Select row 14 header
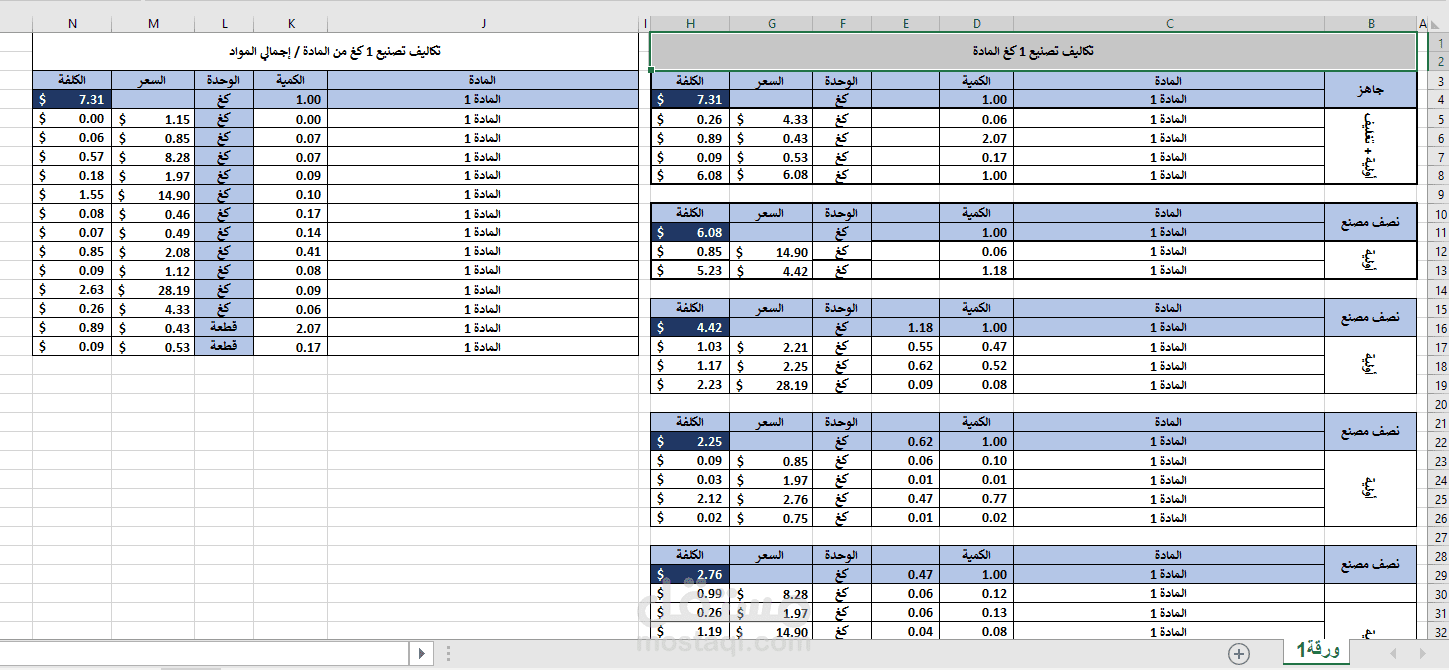 1439,289
